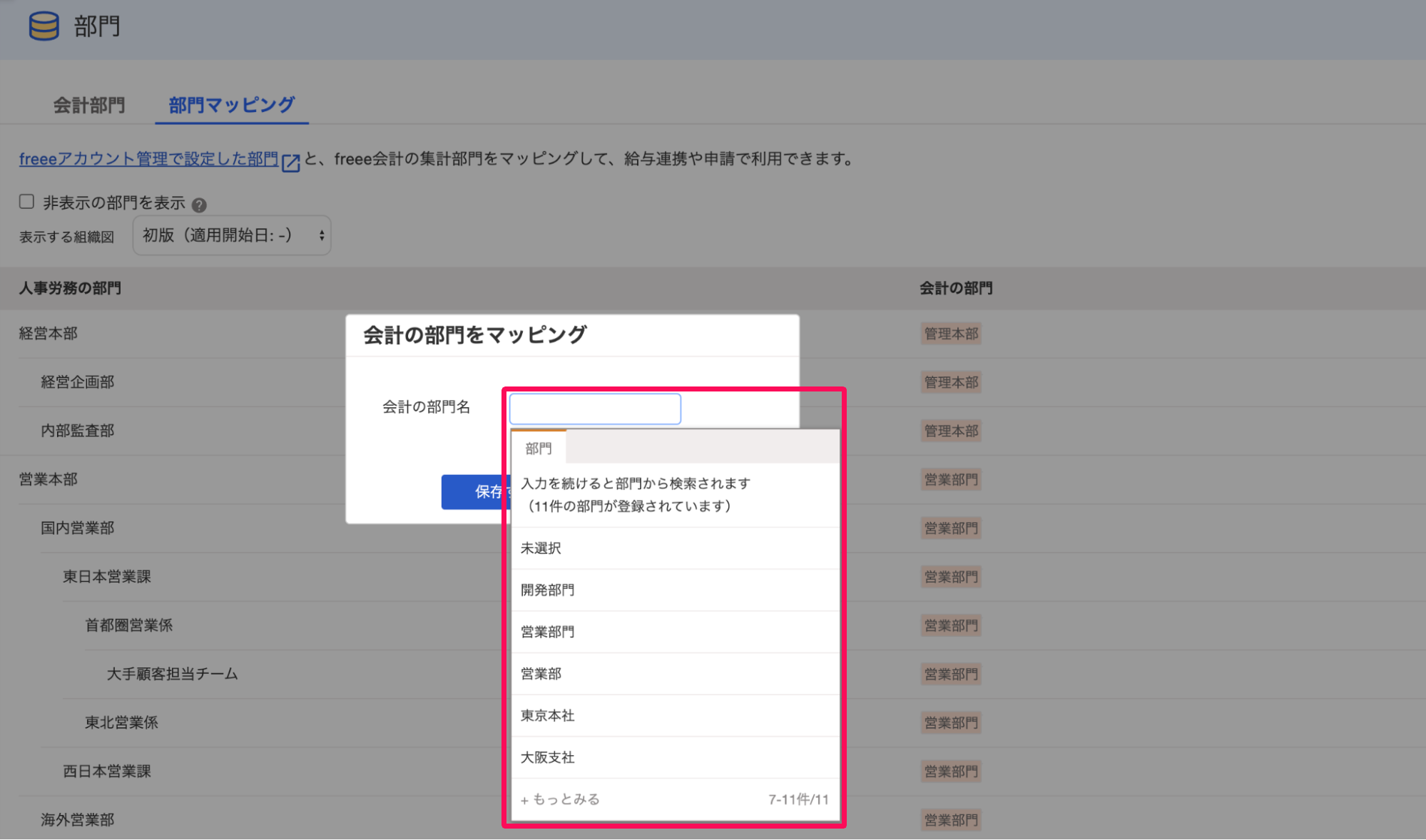Click the 管理本部 tag in 内部監査部 row
Image resolution: width=1426 pixels, height=840 pixels.
951,431
